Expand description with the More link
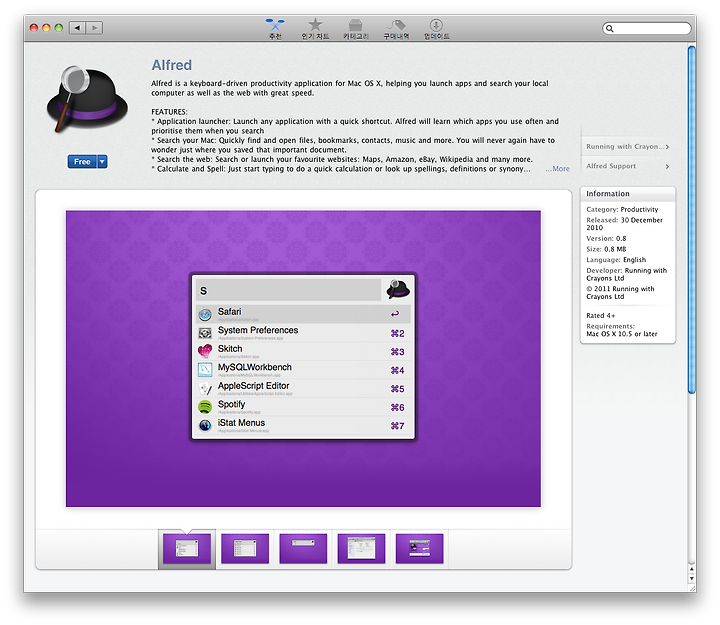The image size is (720, 625). (x=557, y=169)
